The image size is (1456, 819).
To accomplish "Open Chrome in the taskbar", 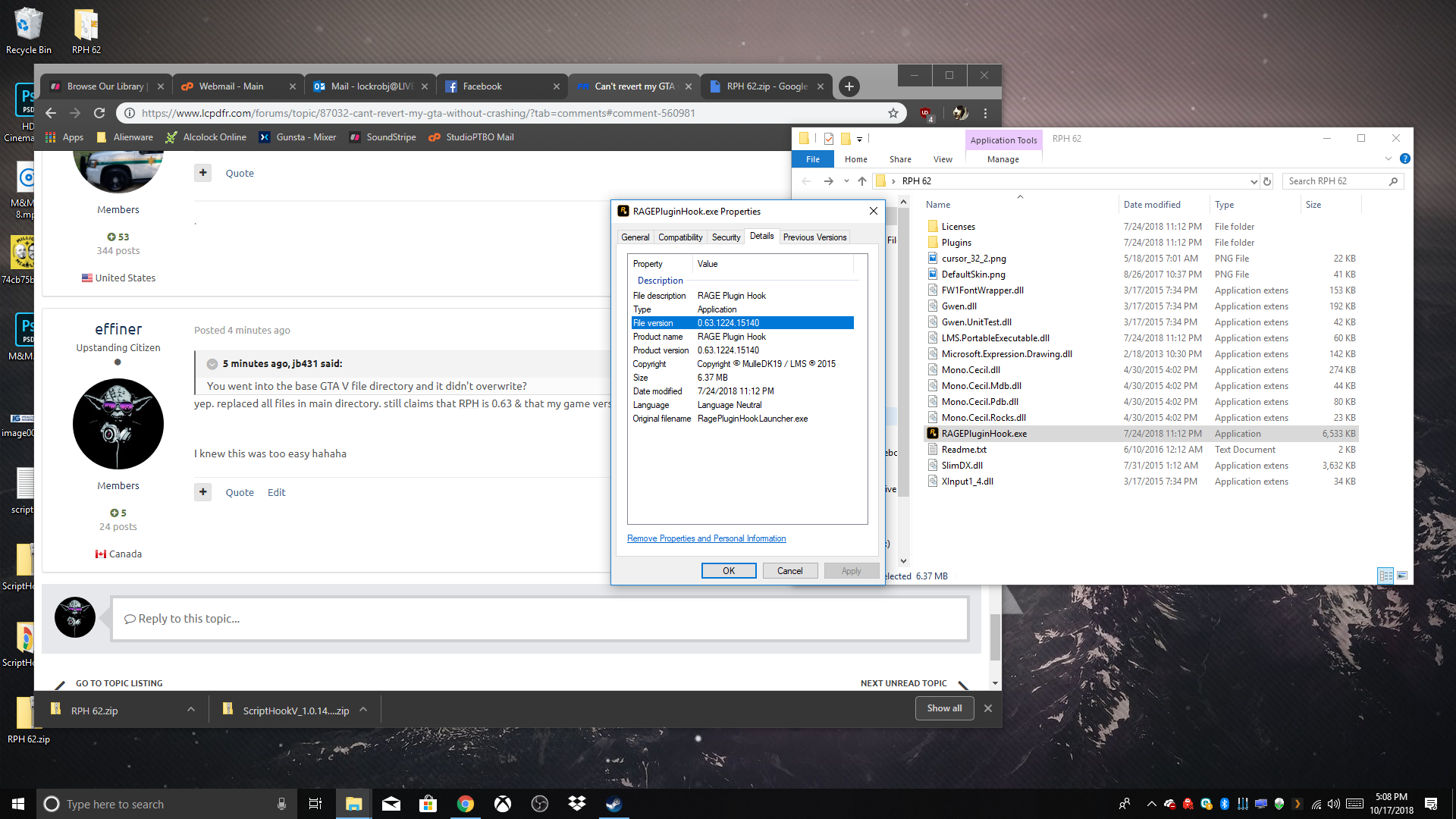I will coord(466,804).
